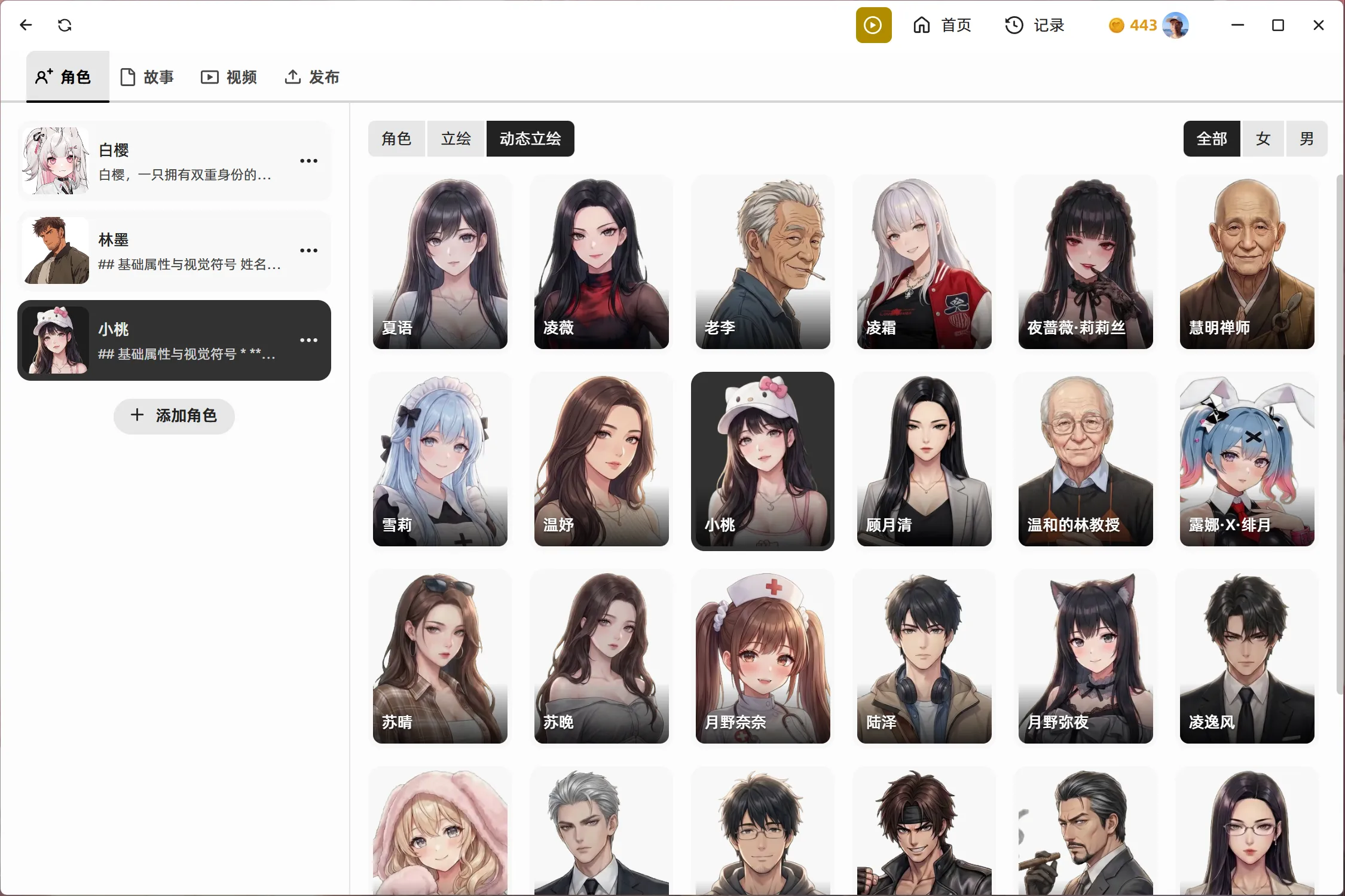
Task: Choose the 慧明禅师 character card
Action: 1247,264
